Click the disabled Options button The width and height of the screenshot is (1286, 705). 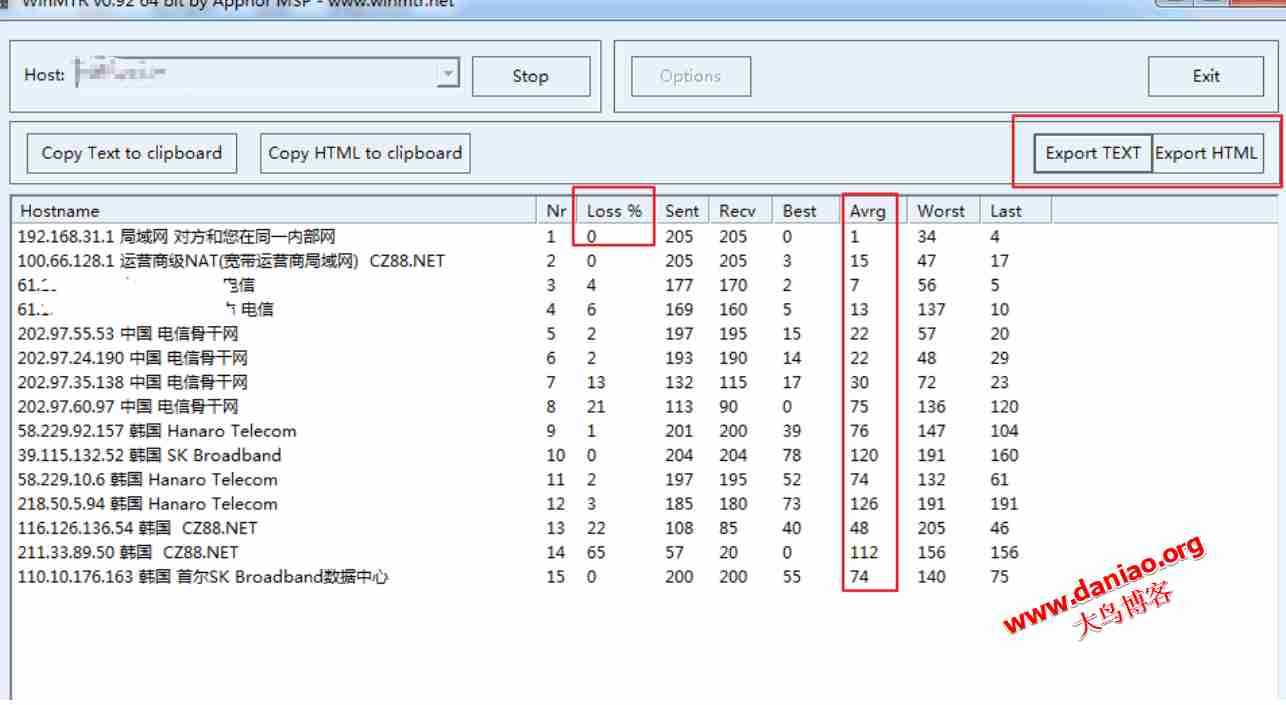[690, 76]
